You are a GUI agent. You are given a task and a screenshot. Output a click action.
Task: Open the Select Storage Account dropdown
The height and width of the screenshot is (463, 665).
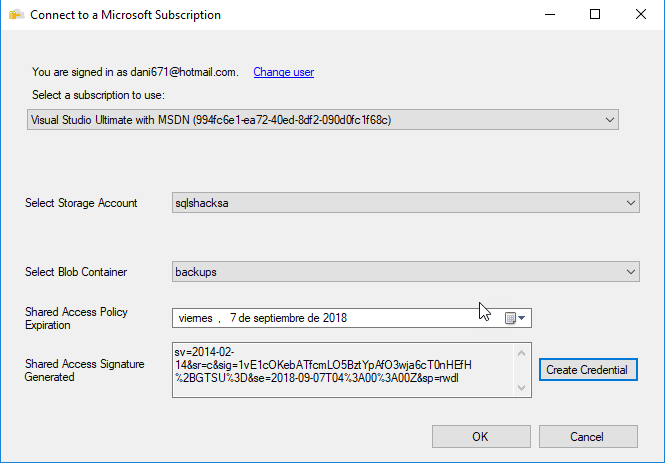pos(630,203)
